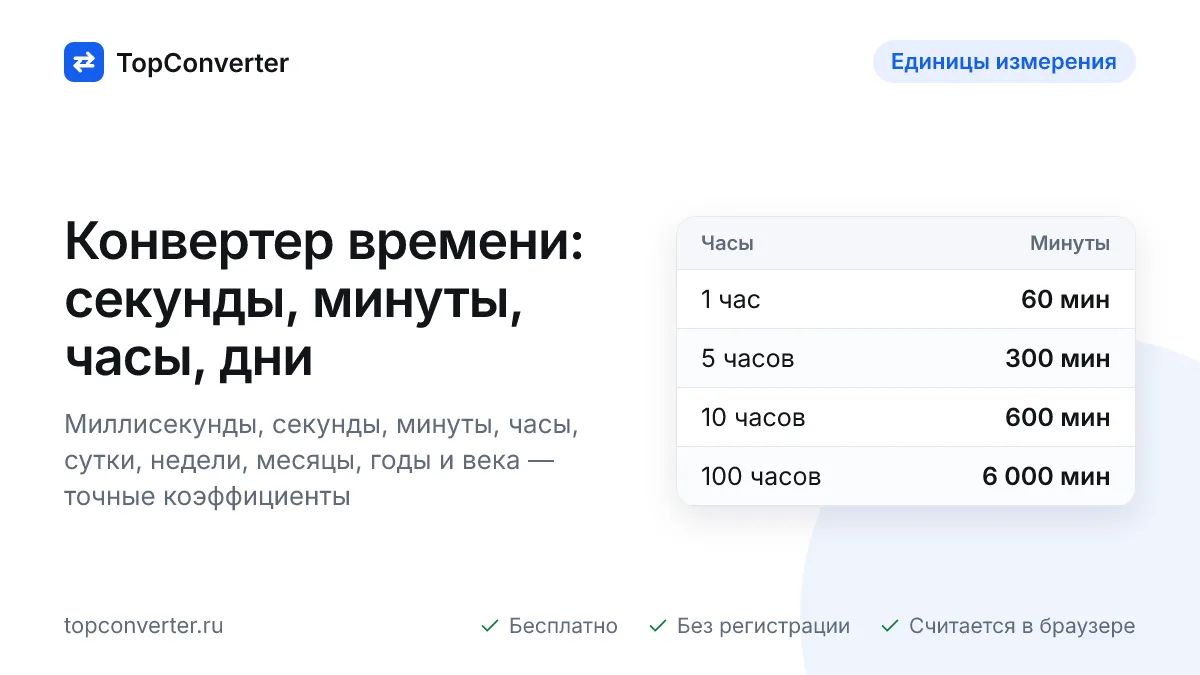Click the checkmark icon beside Считается в браузере
1200x675 pixels.
point(890,626)
